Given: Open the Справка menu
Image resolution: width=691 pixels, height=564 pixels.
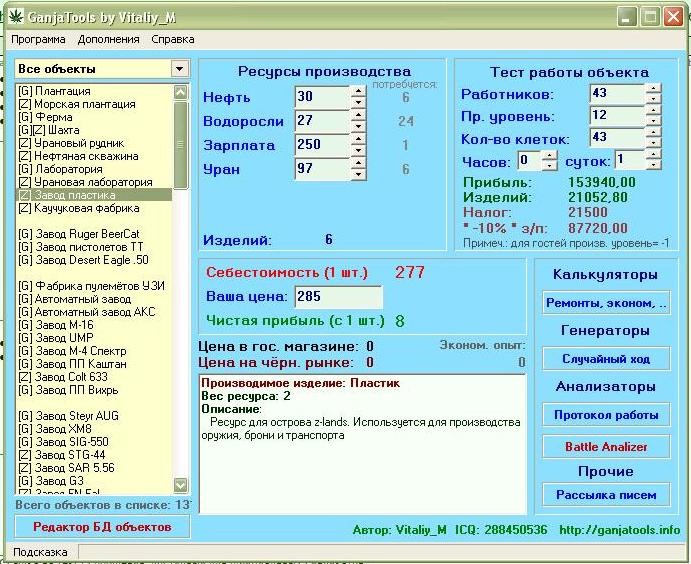Looking at the screenshot, I should (x=173, y=39).
